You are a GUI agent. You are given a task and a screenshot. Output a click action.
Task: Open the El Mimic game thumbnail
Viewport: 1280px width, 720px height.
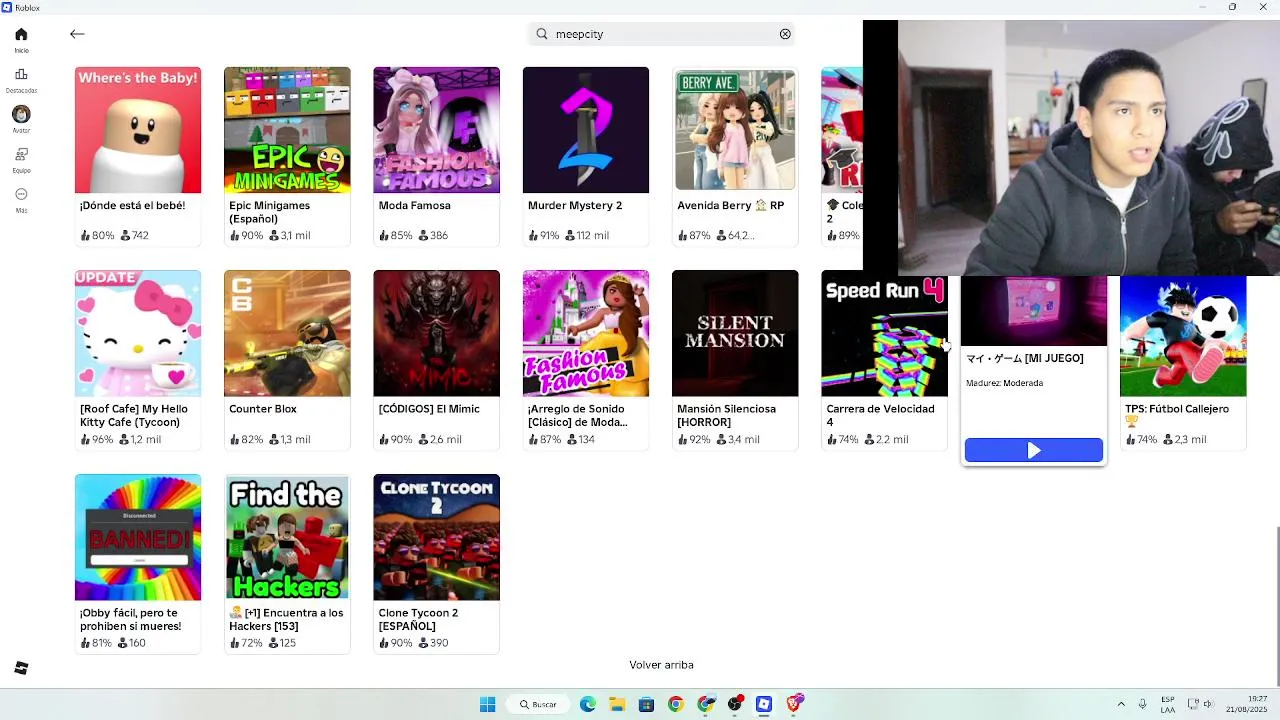(x=436, y=333)
